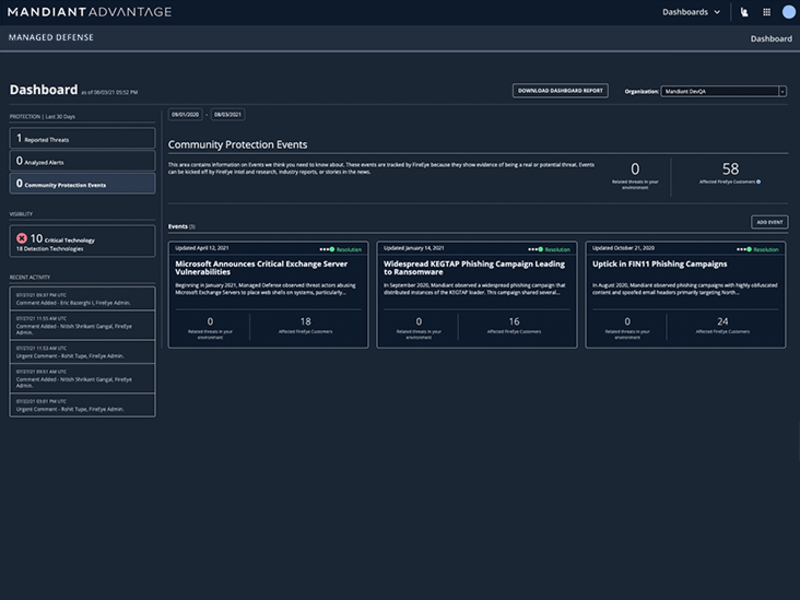Select the Analyzed Alerts panel

pos(82,161)
